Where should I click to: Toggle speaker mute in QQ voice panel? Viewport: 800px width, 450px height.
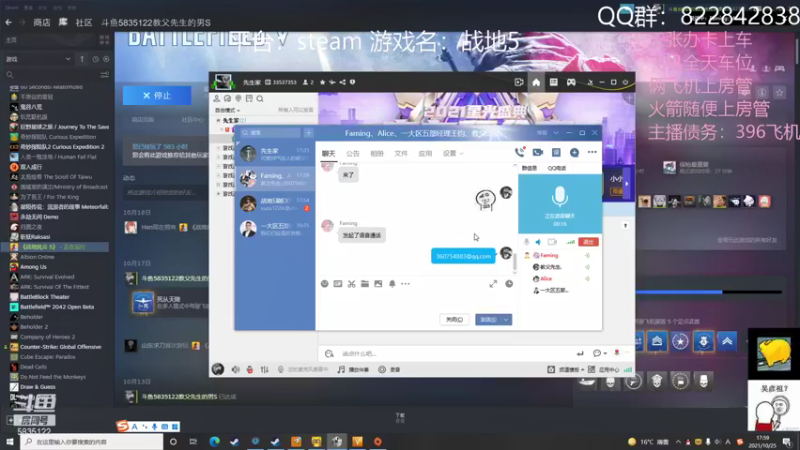click(x=538, y=242)
